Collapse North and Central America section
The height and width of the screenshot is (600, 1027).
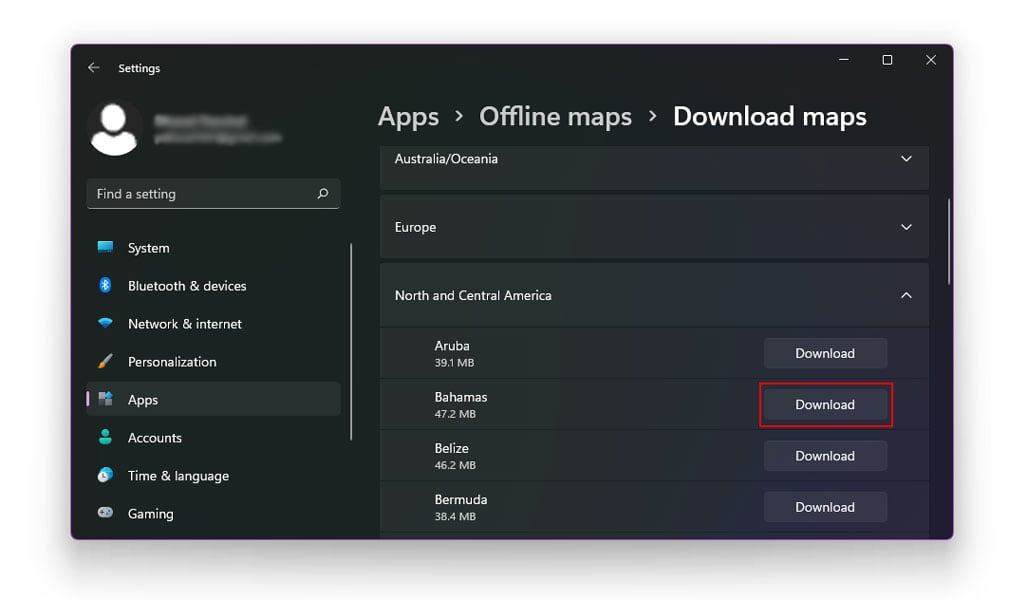tap(906, 295)
